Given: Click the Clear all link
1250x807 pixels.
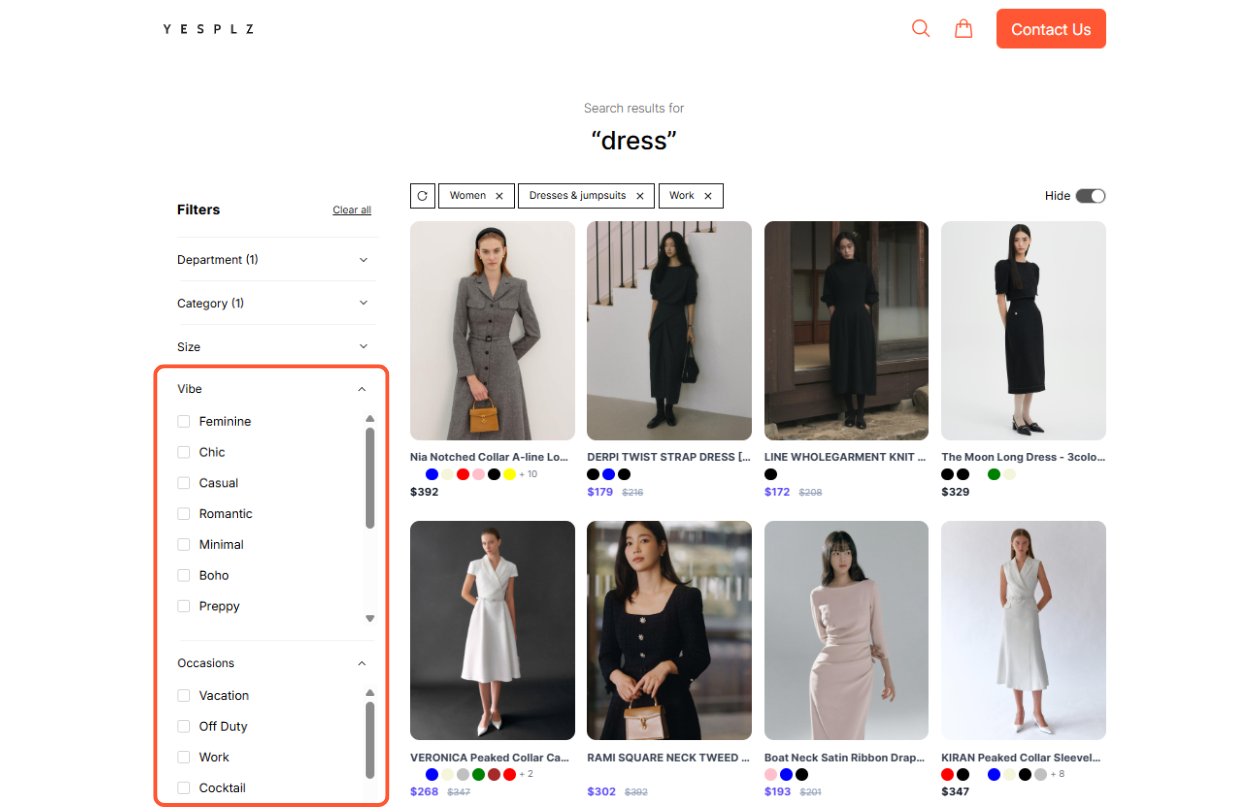Looking at the screenshot, I should pyautogui.click(x=351, y=209).
